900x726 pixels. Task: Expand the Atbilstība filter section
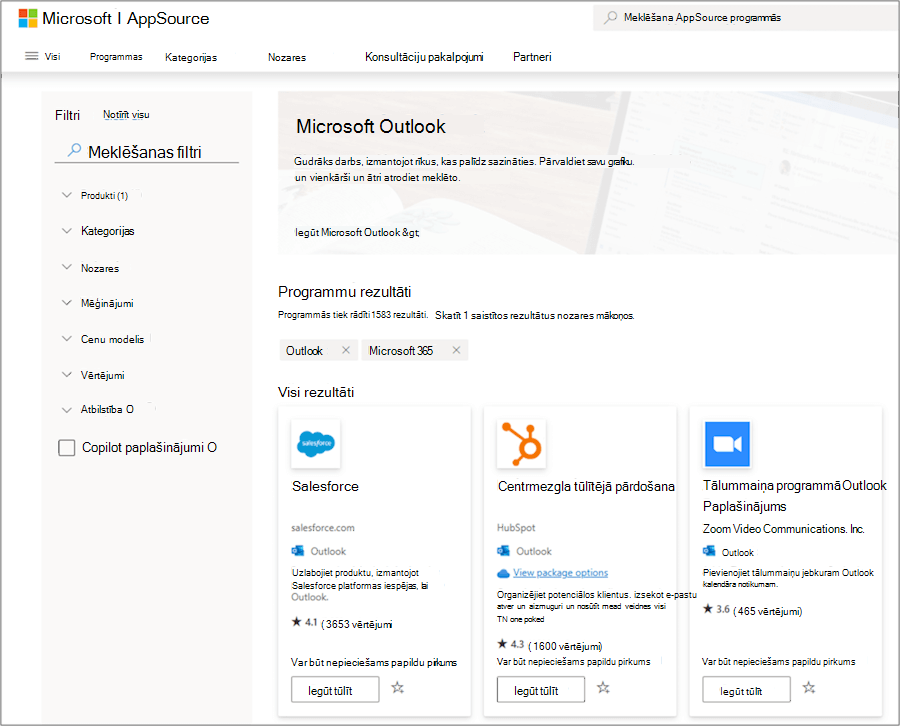[67, 410]
